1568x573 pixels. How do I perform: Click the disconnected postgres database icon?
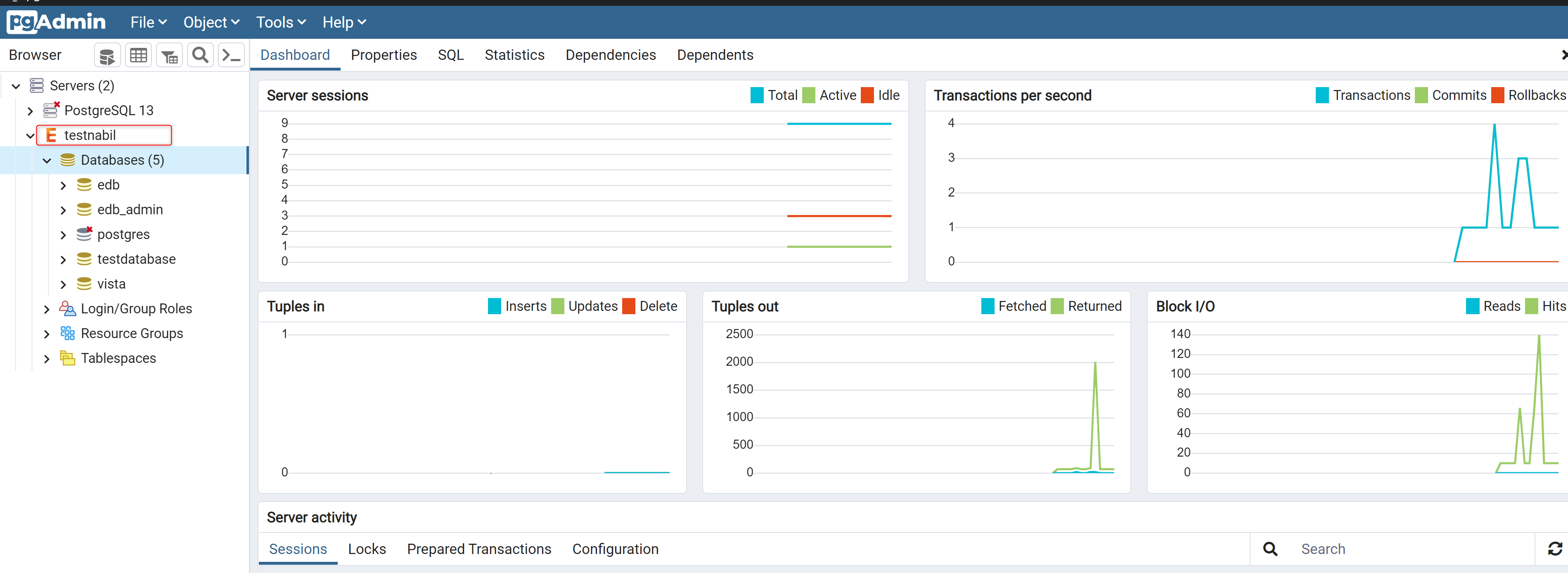coord(84,234)
